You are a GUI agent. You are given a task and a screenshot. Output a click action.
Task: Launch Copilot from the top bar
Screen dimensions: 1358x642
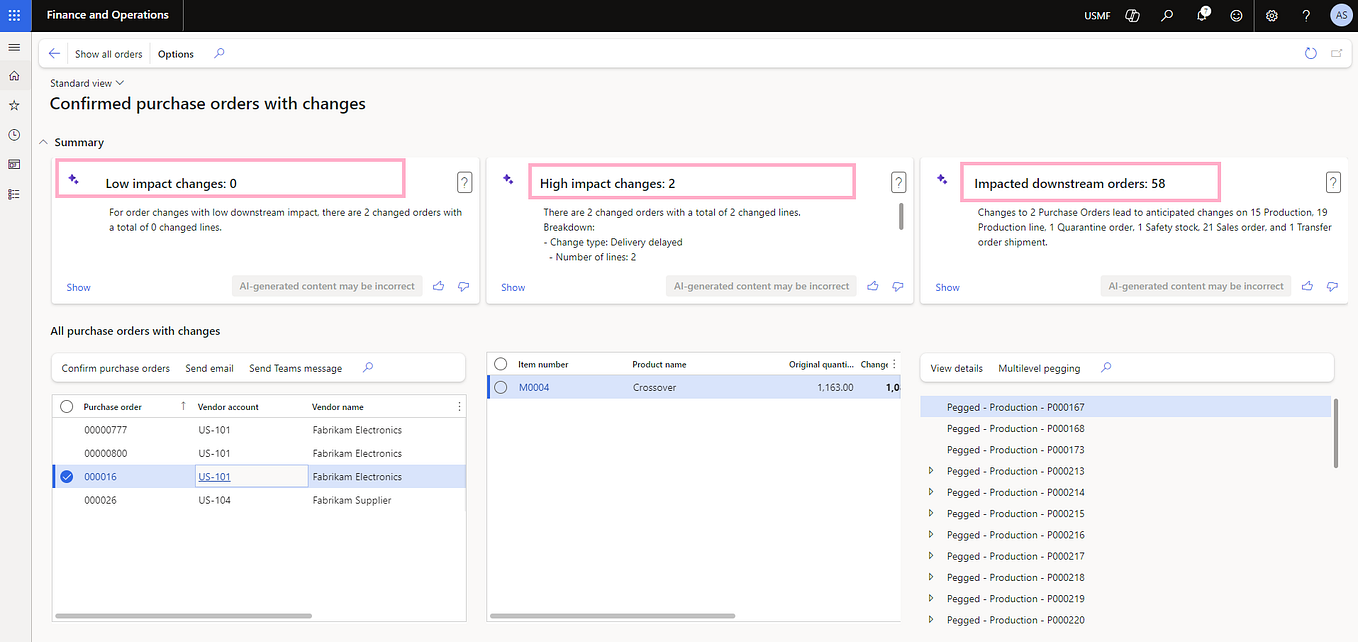[x=1132, y=15]
